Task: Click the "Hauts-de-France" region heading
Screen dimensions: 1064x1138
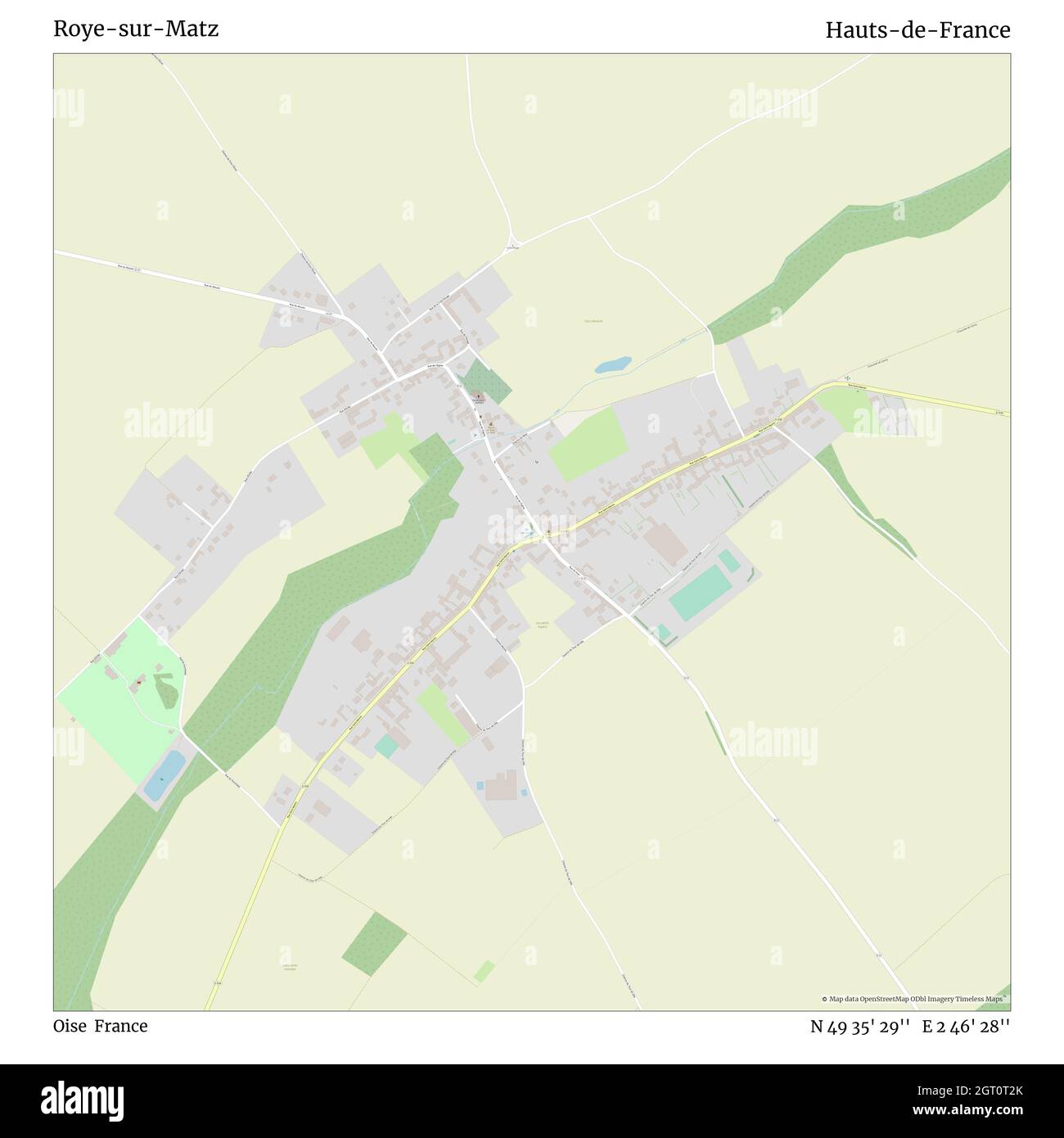Action: pos(917,29)
